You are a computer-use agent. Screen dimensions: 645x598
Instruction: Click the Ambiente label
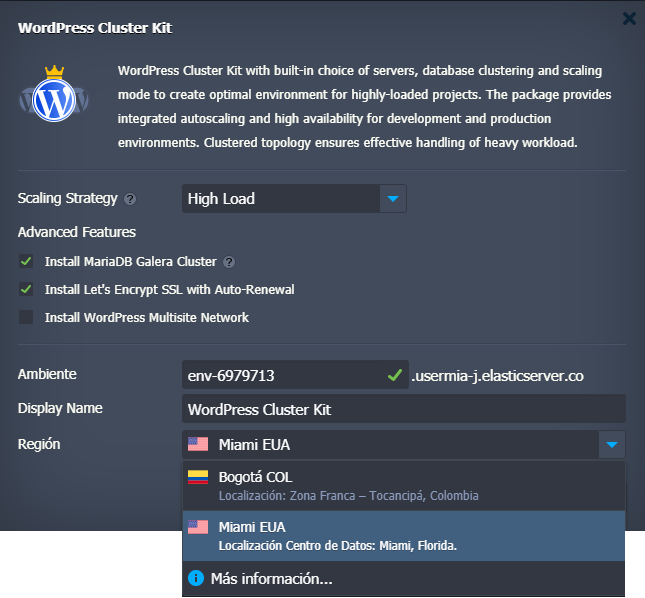tap(47, 374)
